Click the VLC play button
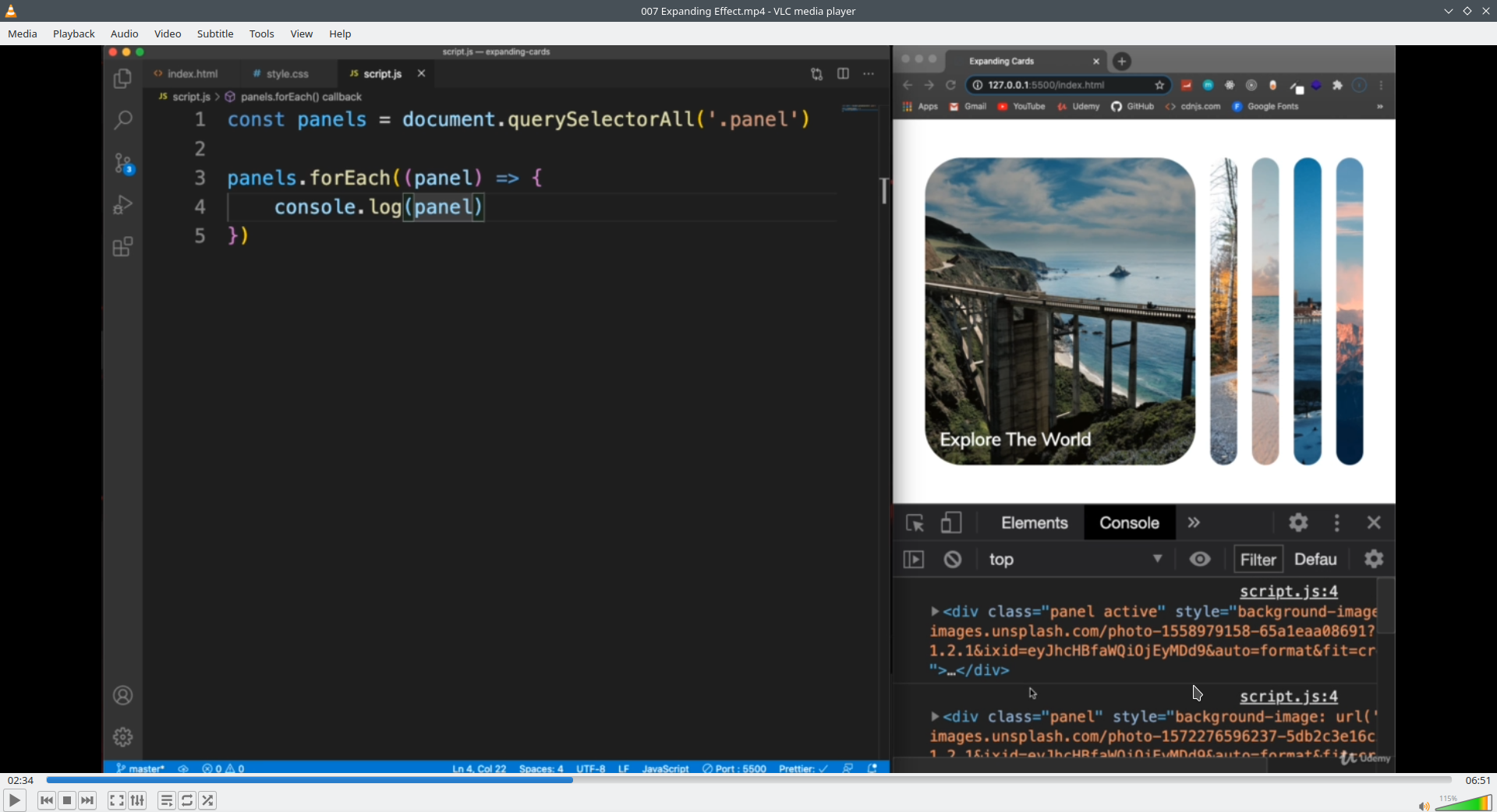The image size is (1497, 812). (14, 800)
